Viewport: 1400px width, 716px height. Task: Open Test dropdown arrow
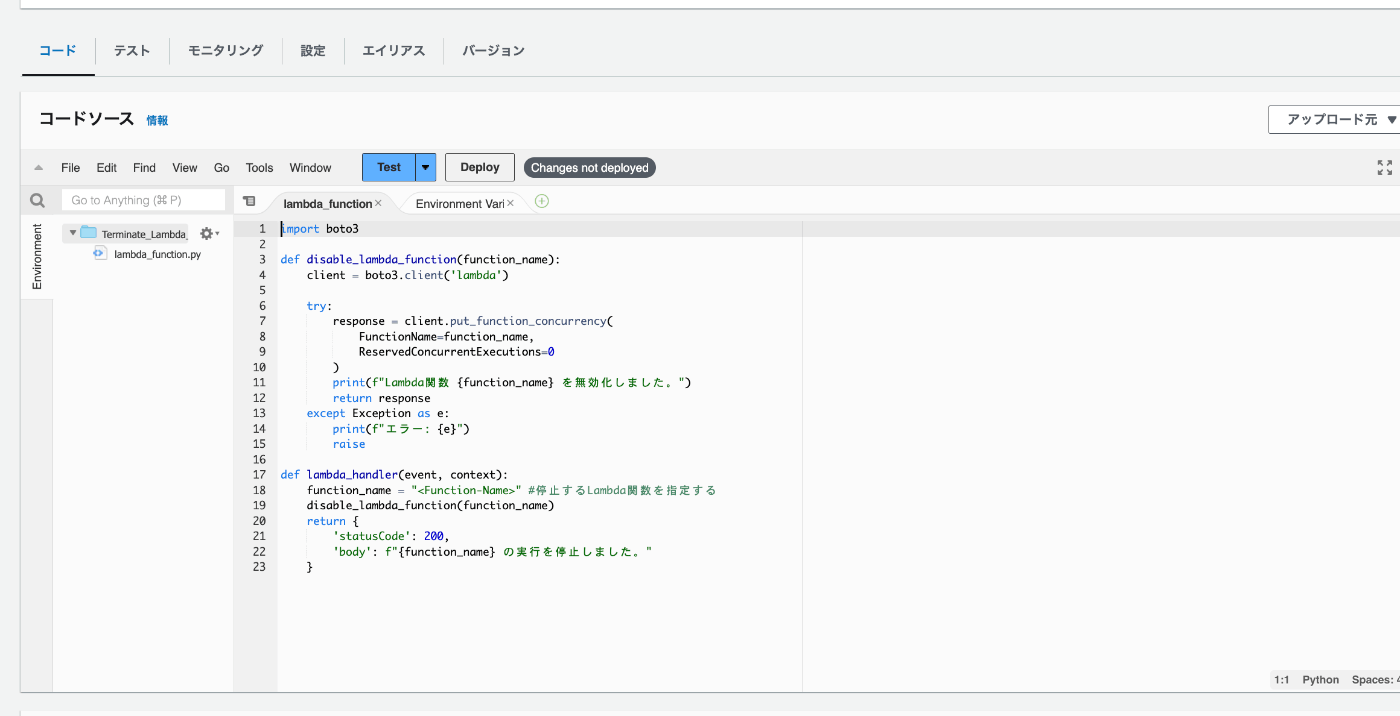coord(426,167)
